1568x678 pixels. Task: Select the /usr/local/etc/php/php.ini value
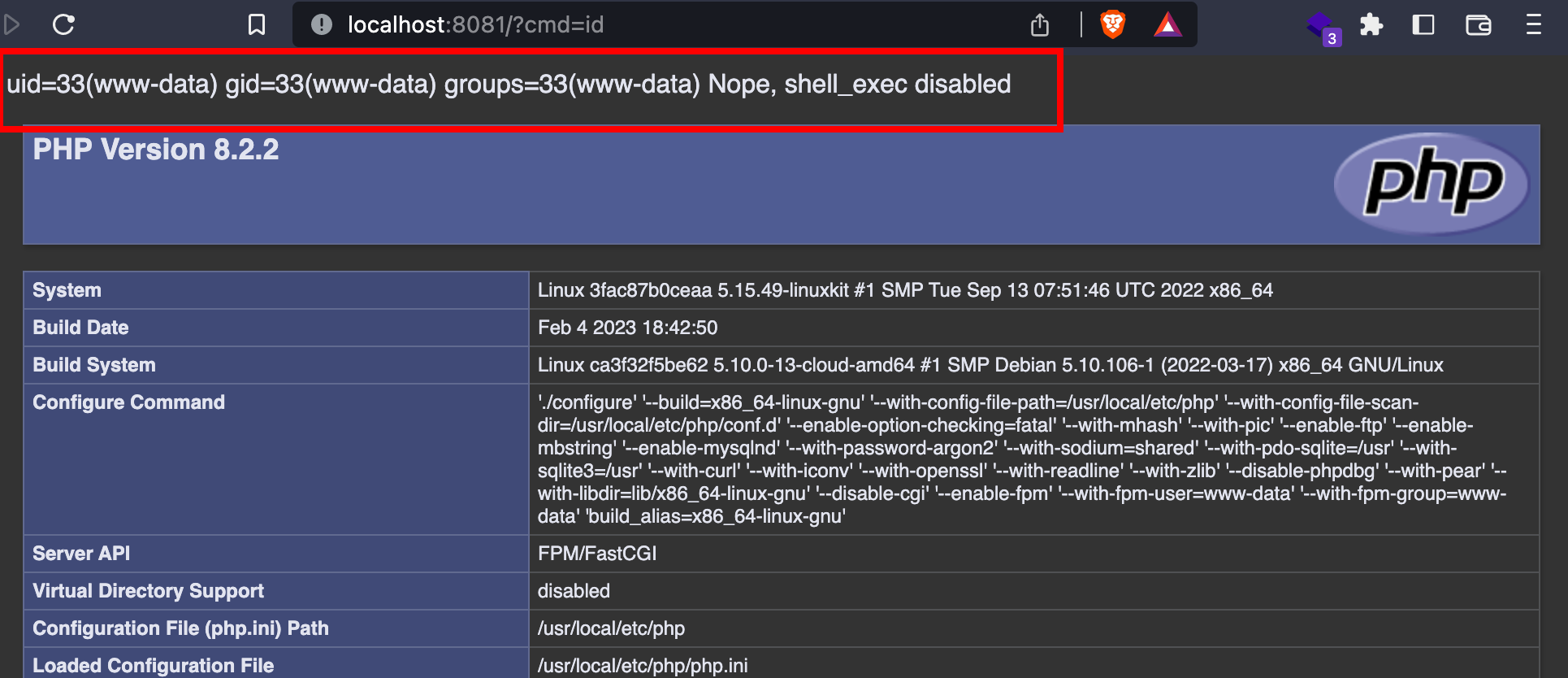[643, 666]
